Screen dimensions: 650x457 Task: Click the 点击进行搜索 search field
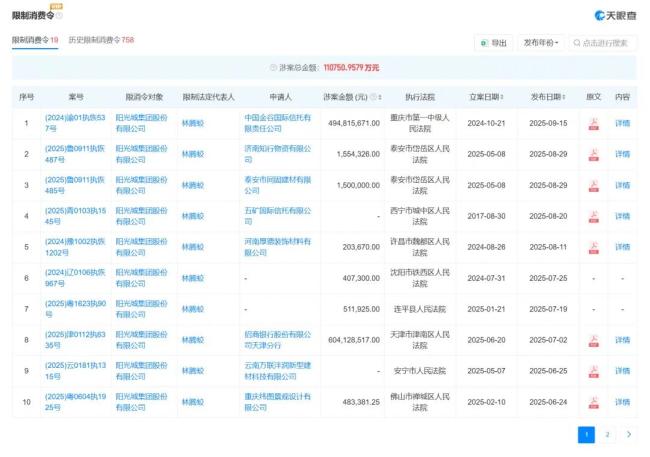click(x=603, y=43)
